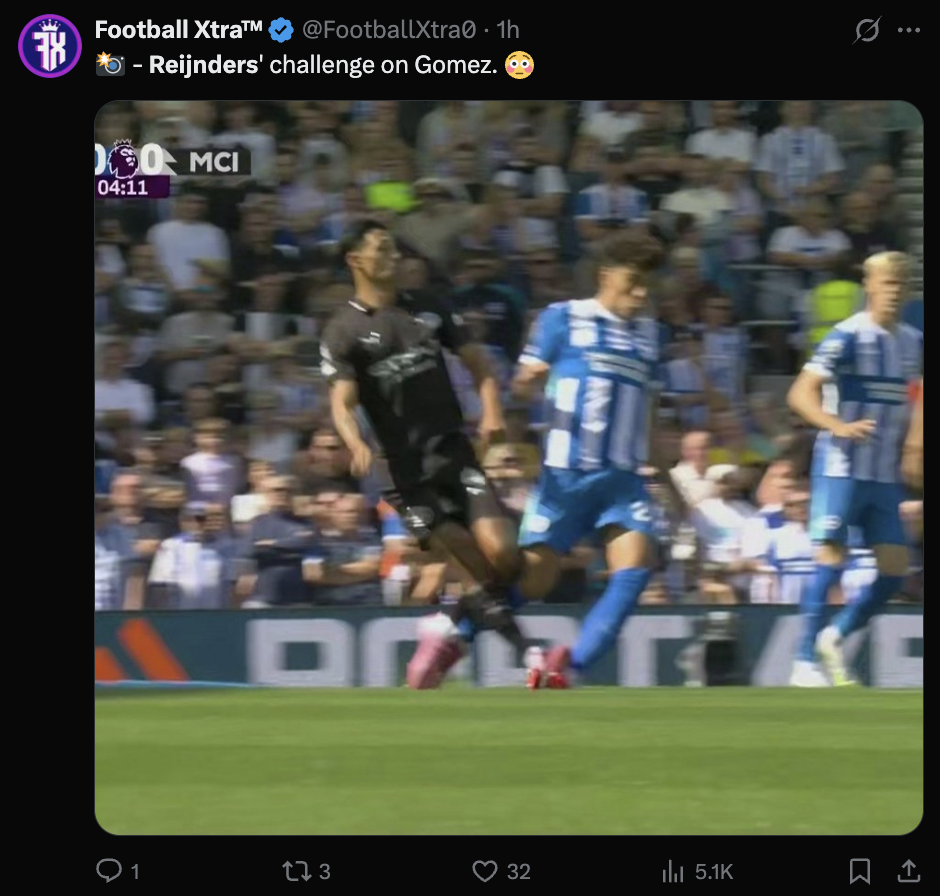Click the flushed face emoji
The width and height of the screenshot is (940, 896).
(x=519, y=65)
